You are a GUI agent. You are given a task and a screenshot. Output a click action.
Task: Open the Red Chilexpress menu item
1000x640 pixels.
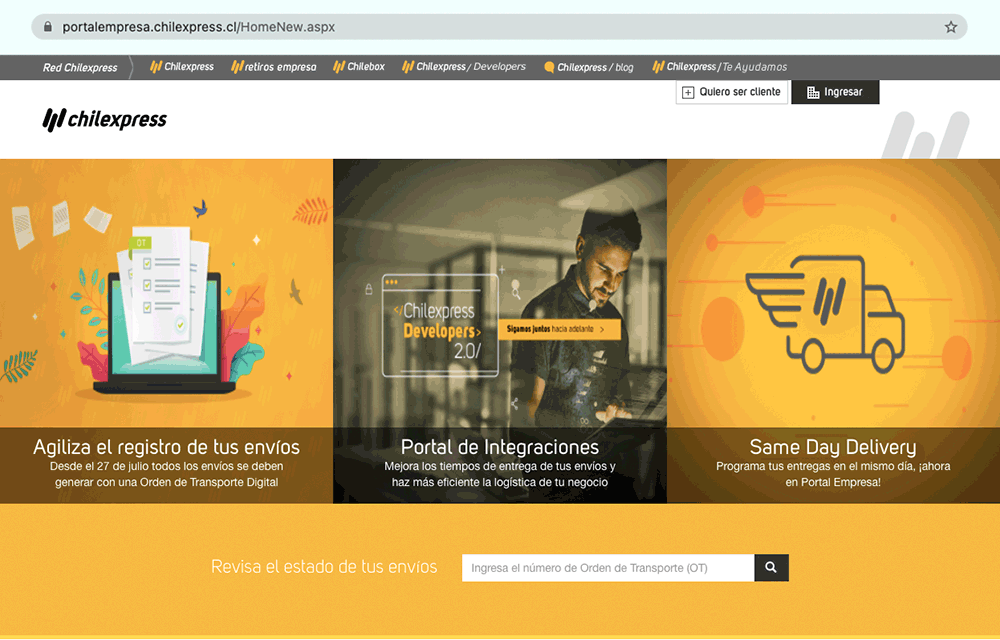(x=80, y=67)
